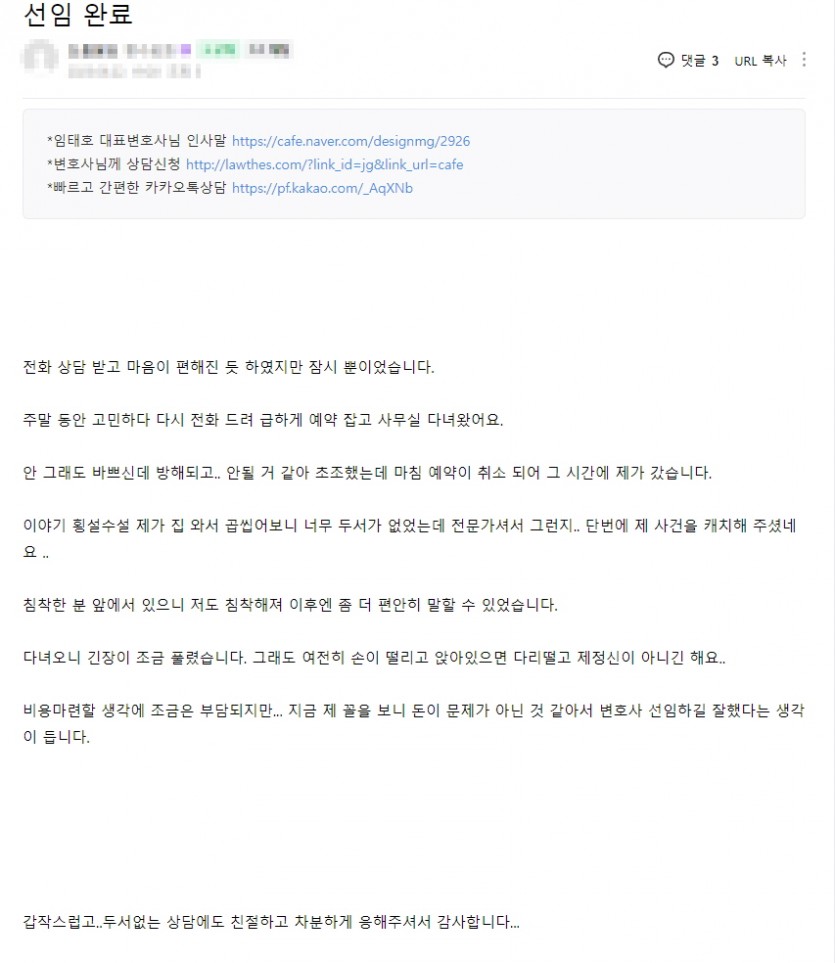Open the 댓글 3 comments count
The width and height of the screenshot is (835, 963).
tap(699, 61)
